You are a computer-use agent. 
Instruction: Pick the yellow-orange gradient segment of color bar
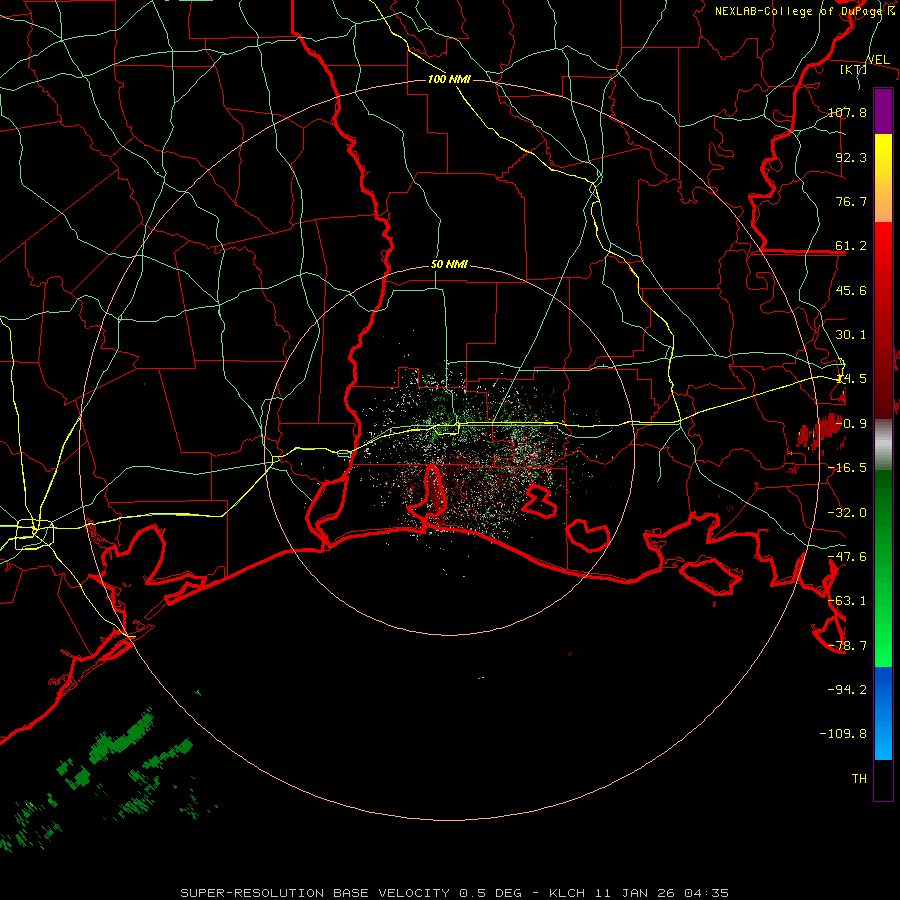click(x=883, y=178)
